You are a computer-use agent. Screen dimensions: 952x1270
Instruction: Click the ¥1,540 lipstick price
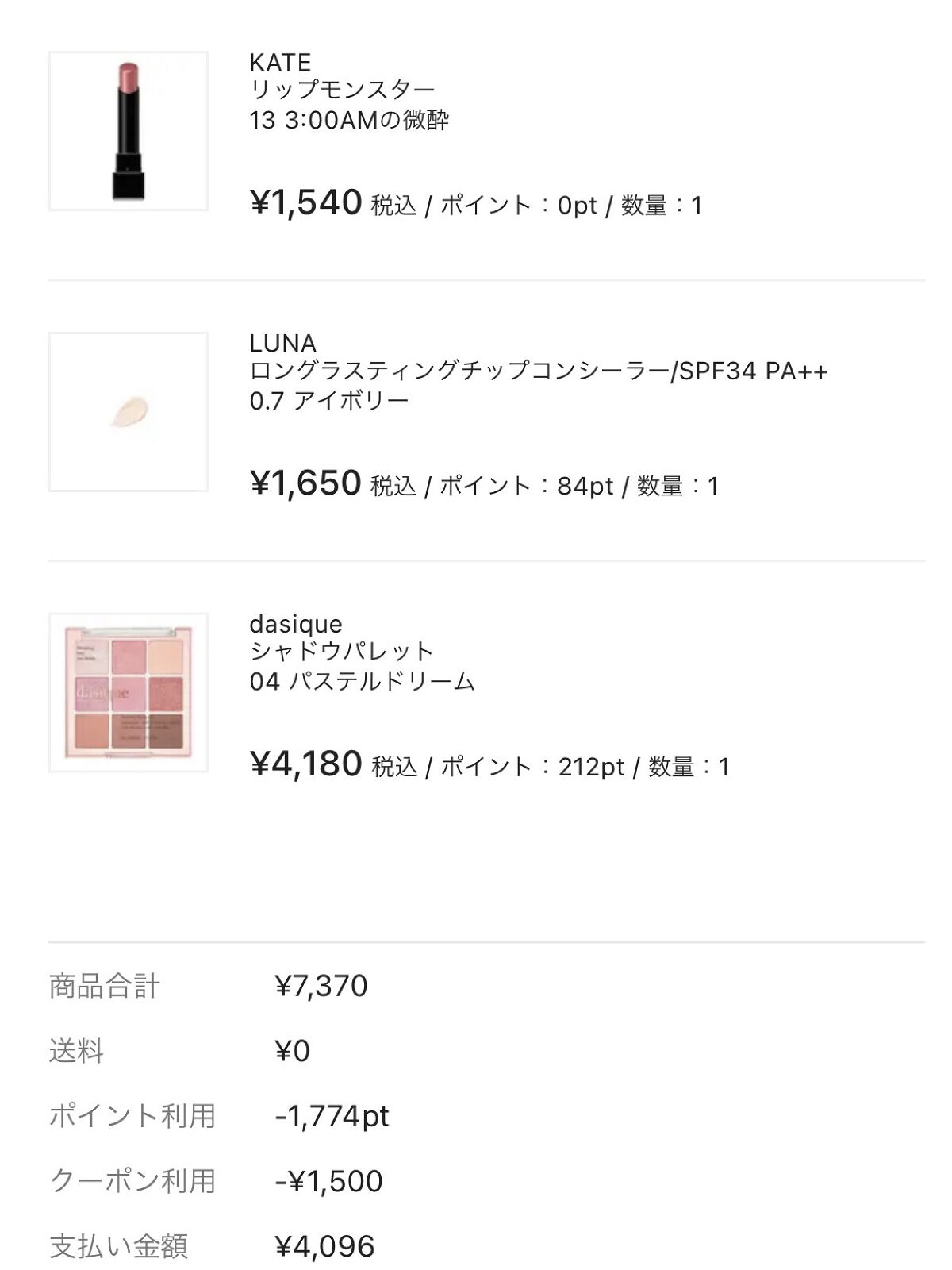(306, 203)
